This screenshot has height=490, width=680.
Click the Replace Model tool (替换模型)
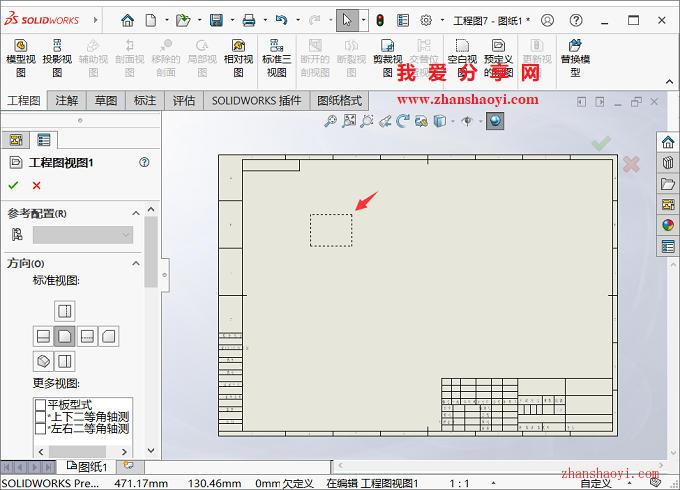(575, 58)
